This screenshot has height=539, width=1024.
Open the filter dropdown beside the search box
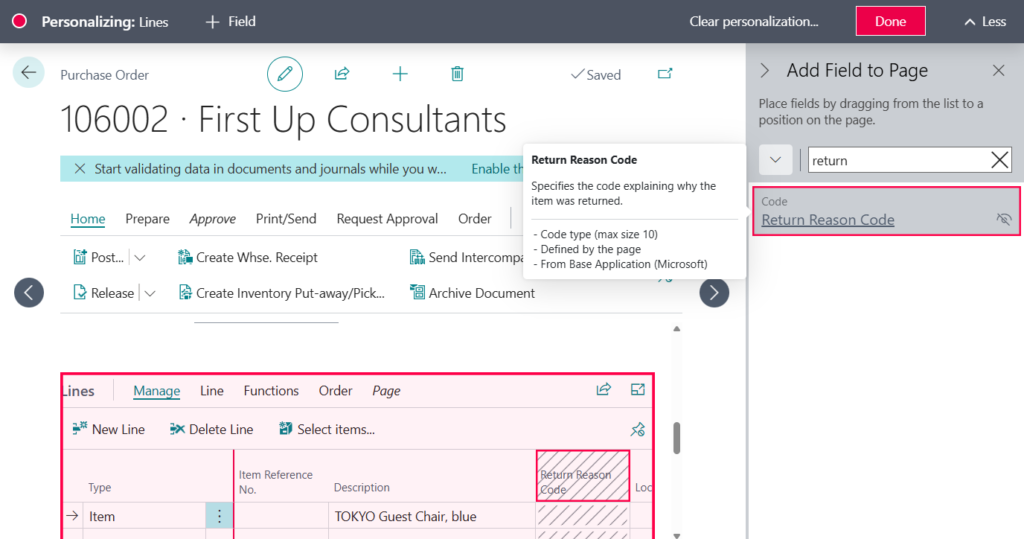pyautogui.click(x=776, y=160)
